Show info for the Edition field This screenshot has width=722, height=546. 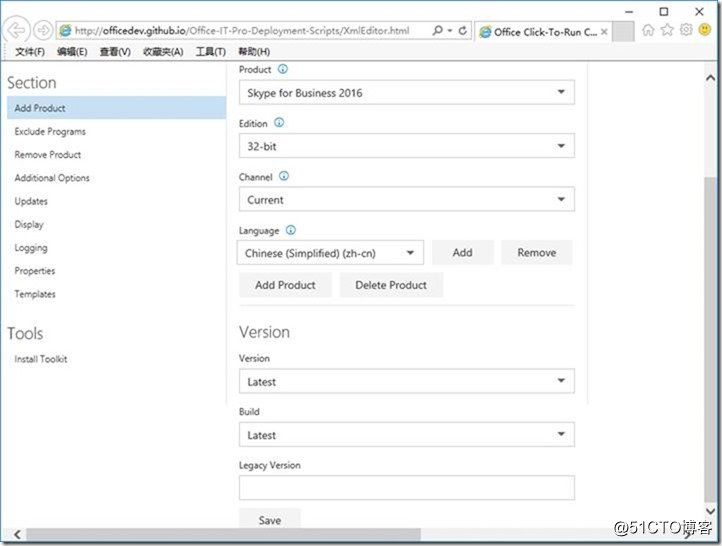(279, 122)
